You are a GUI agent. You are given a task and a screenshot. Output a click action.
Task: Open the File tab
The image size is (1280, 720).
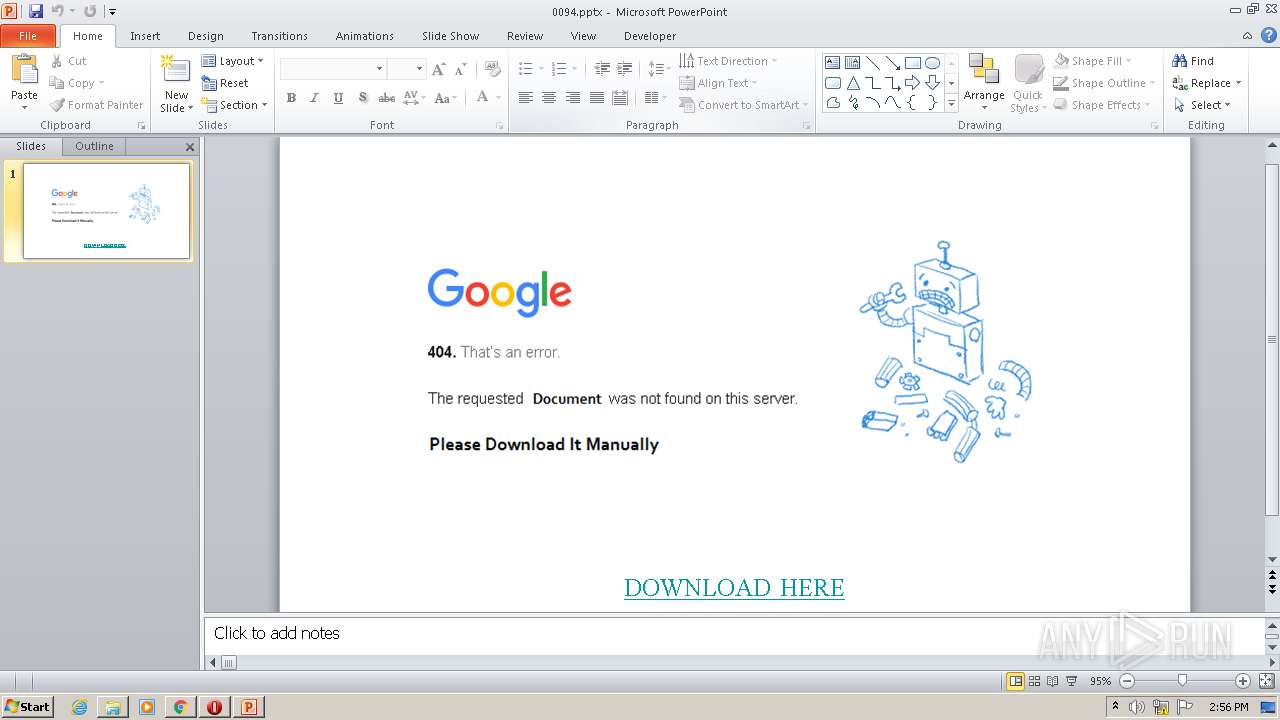coord(28,36)
